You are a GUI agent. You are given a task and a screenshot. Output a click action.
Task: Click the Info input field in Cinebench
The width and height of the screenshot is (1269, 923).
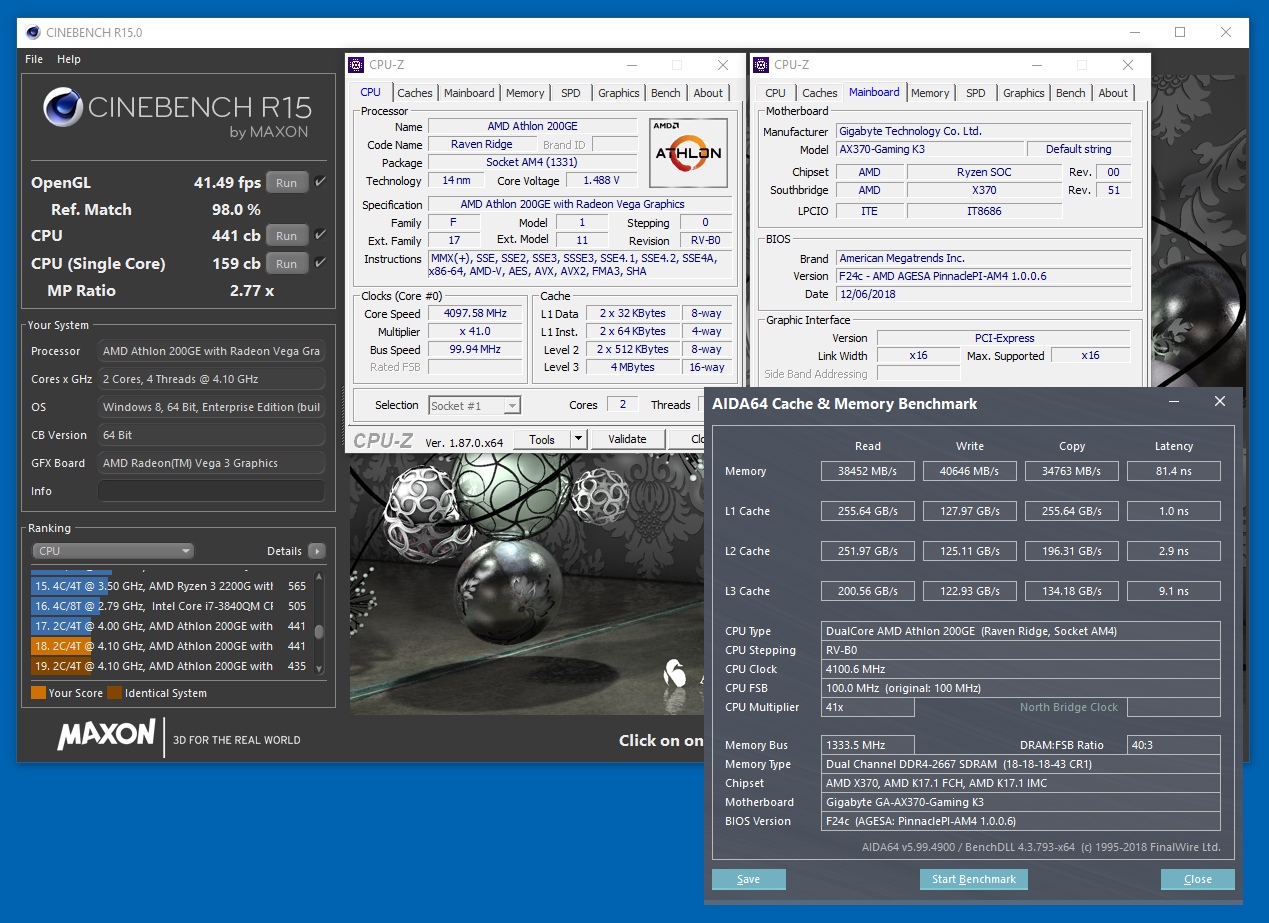click(211, 491)
